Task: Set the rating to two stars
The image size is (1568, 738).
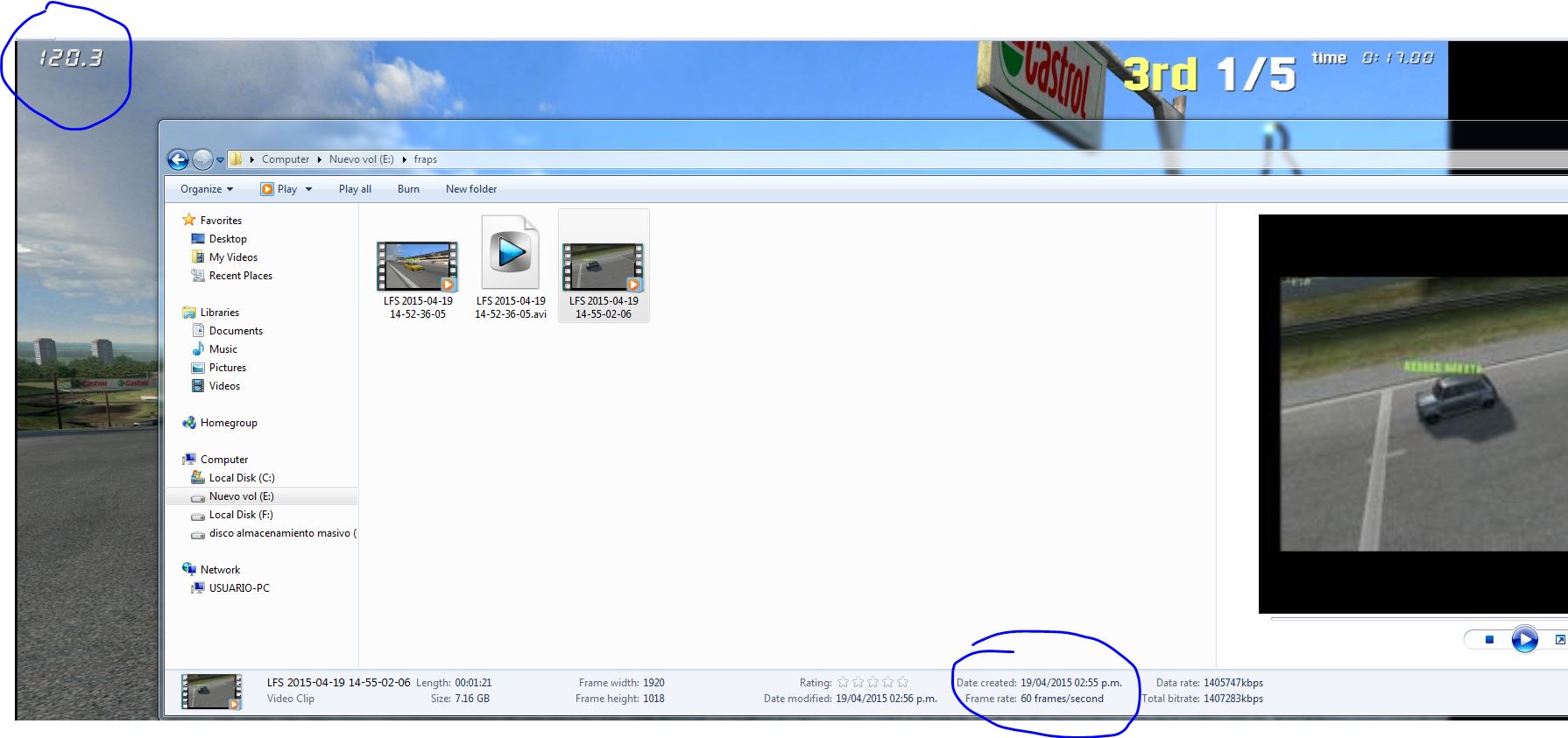Action: point(858,682)
